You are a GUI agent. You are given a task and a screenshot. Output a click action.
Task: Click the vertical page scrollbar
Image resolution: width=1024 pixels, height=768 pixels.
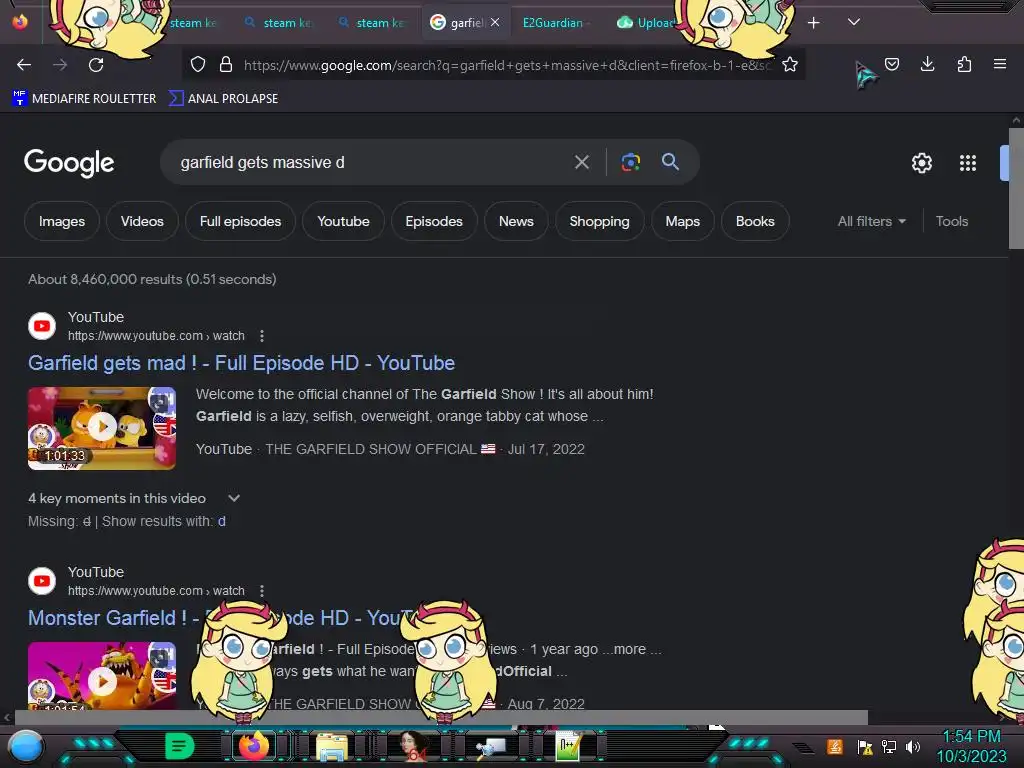(x=1016, y=189)
